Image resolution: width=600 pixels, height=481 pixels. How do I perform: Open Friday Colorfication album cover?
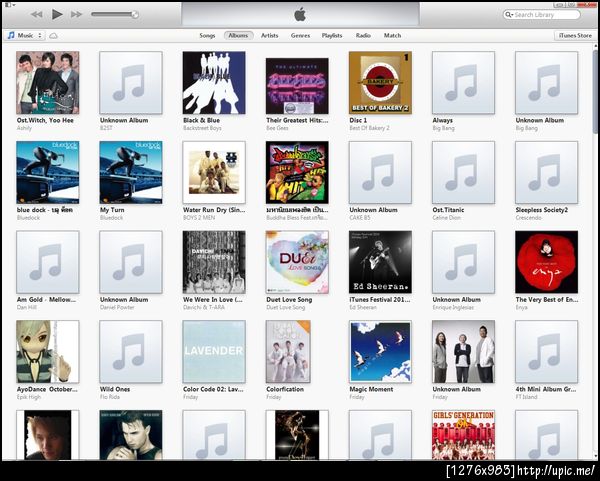click(x=288, y=352)
